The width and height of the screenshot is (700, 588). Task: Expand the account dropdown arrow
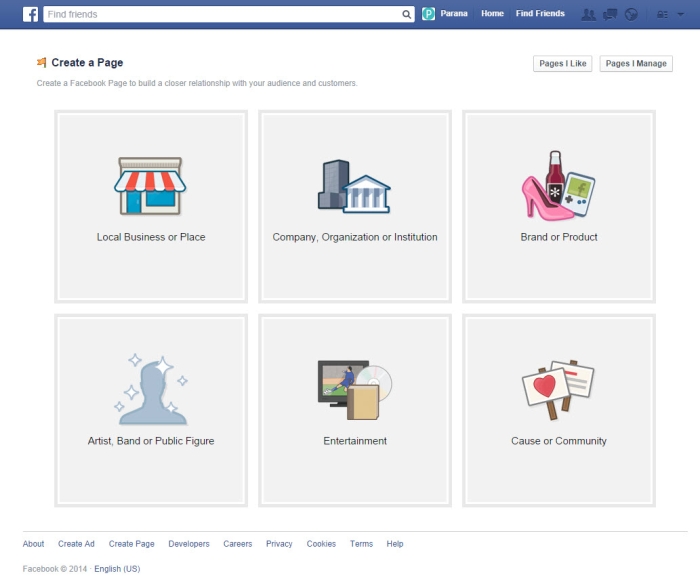[682, 15]
